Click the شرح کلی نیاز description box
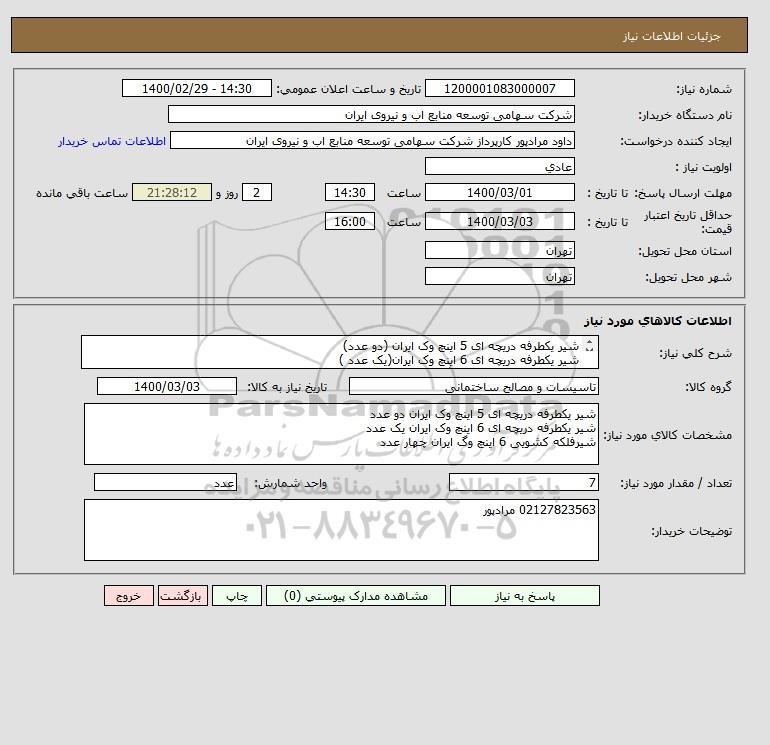This screenshot has height=745, width=770. point(340,353)
